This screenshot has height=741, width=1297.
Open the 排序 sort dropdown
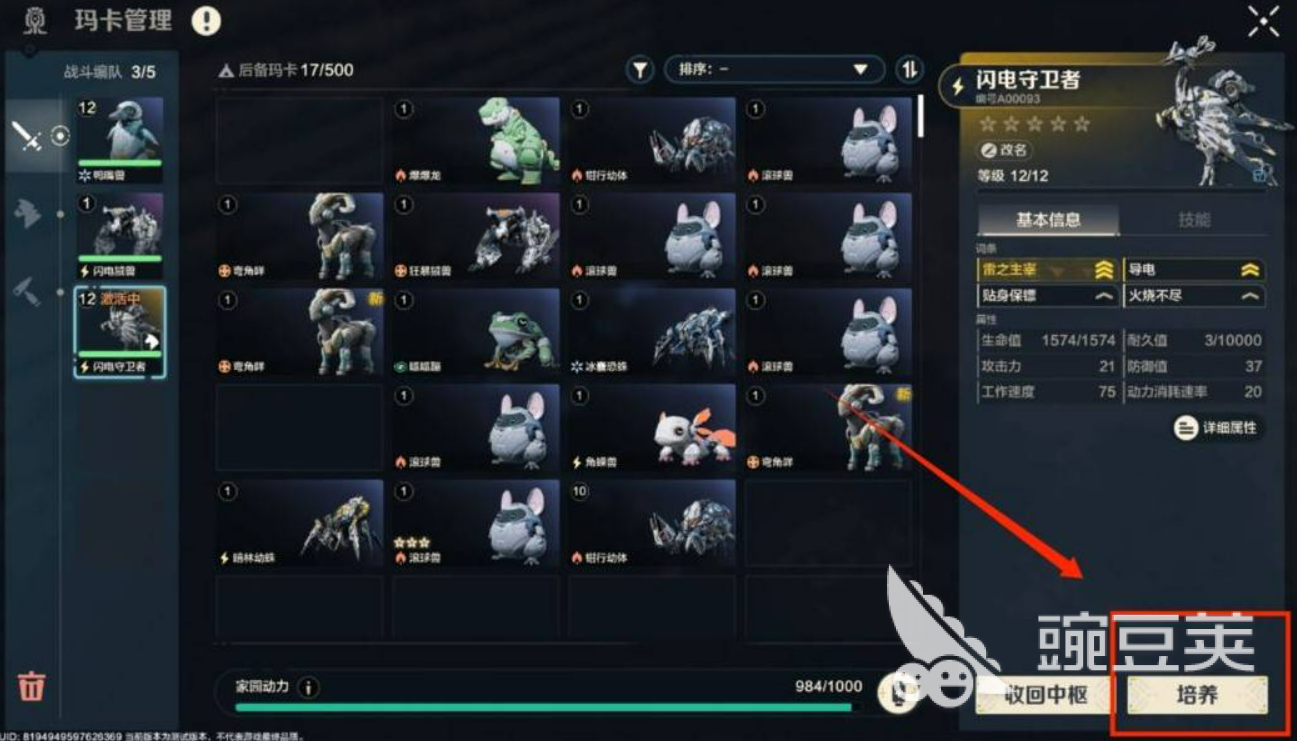[774, 70]
